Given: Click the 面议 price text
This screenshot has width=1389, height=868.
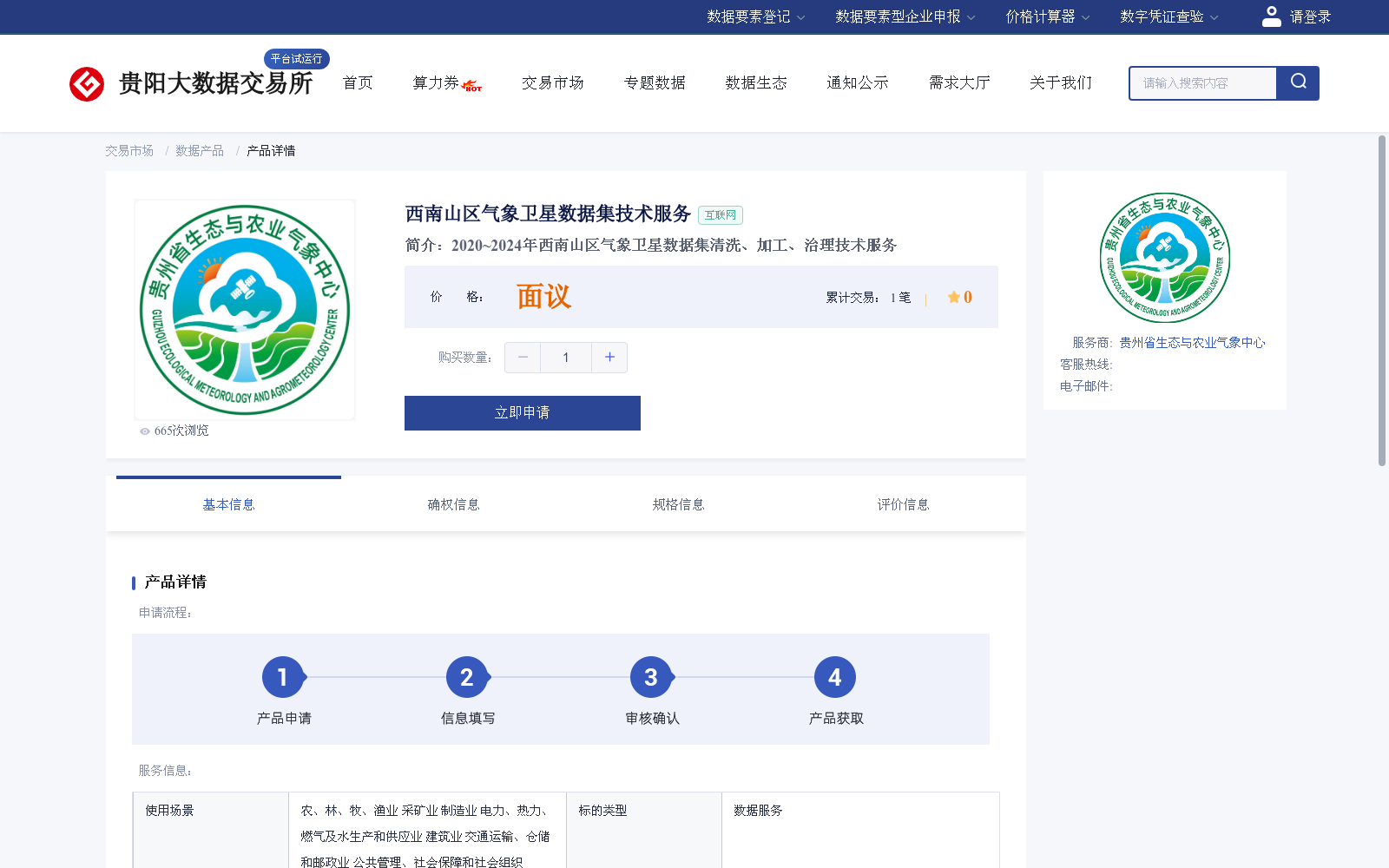Looking at the screenshot, I should (x=543, y=297).
